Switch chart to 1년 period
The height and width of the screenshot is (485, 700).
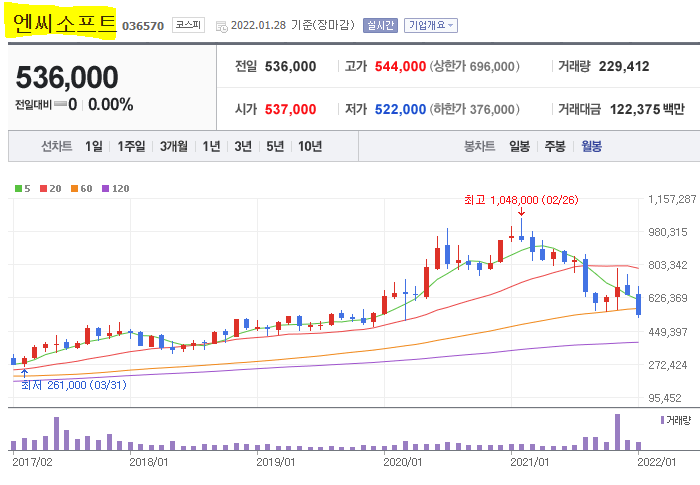pos(211,146)
